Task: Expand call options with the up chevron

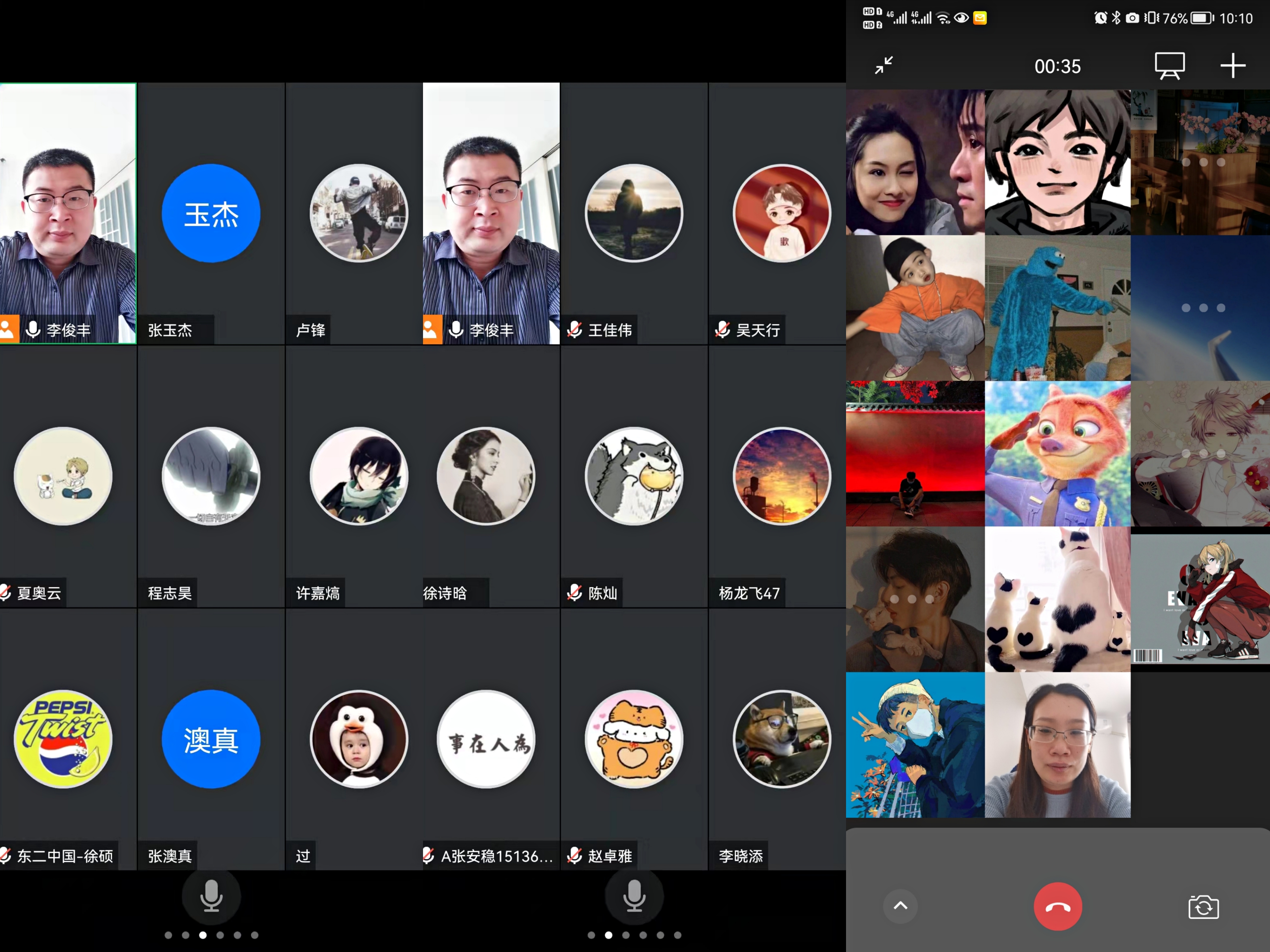Action: pos(900,906)
